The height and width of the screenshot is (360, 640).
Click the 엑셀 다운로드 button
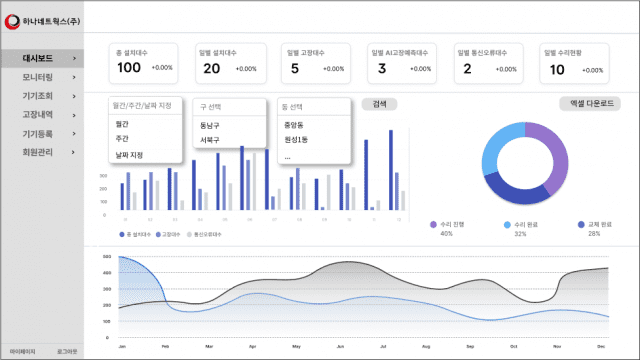(590, 104)
